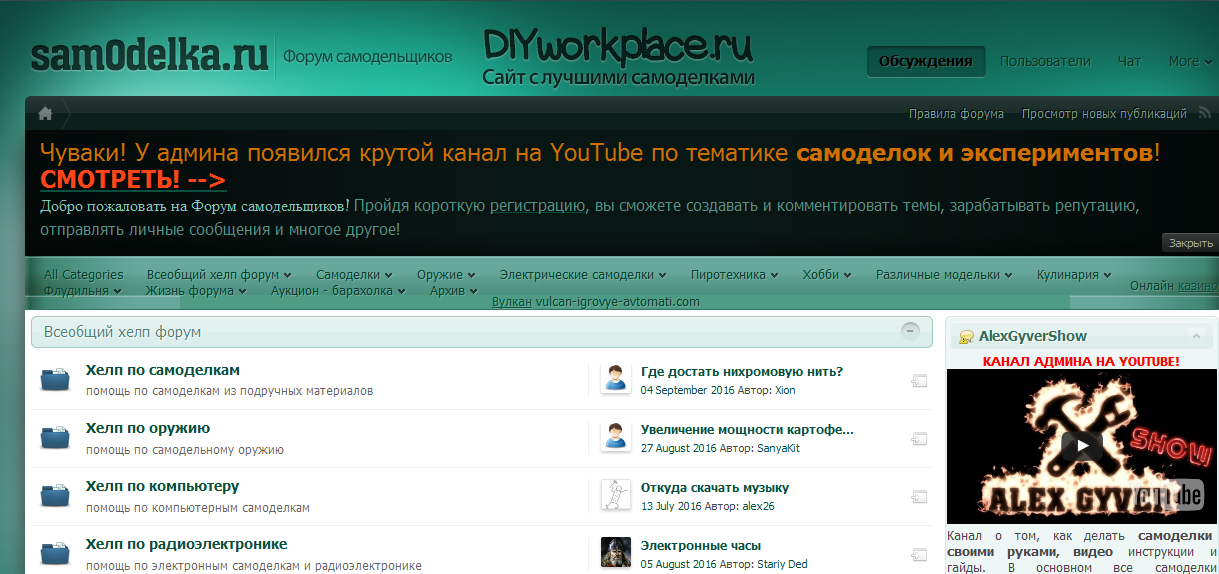Open the Архив category dropdown
This screenshot has width=1219, height=574.
pos(454,291)
